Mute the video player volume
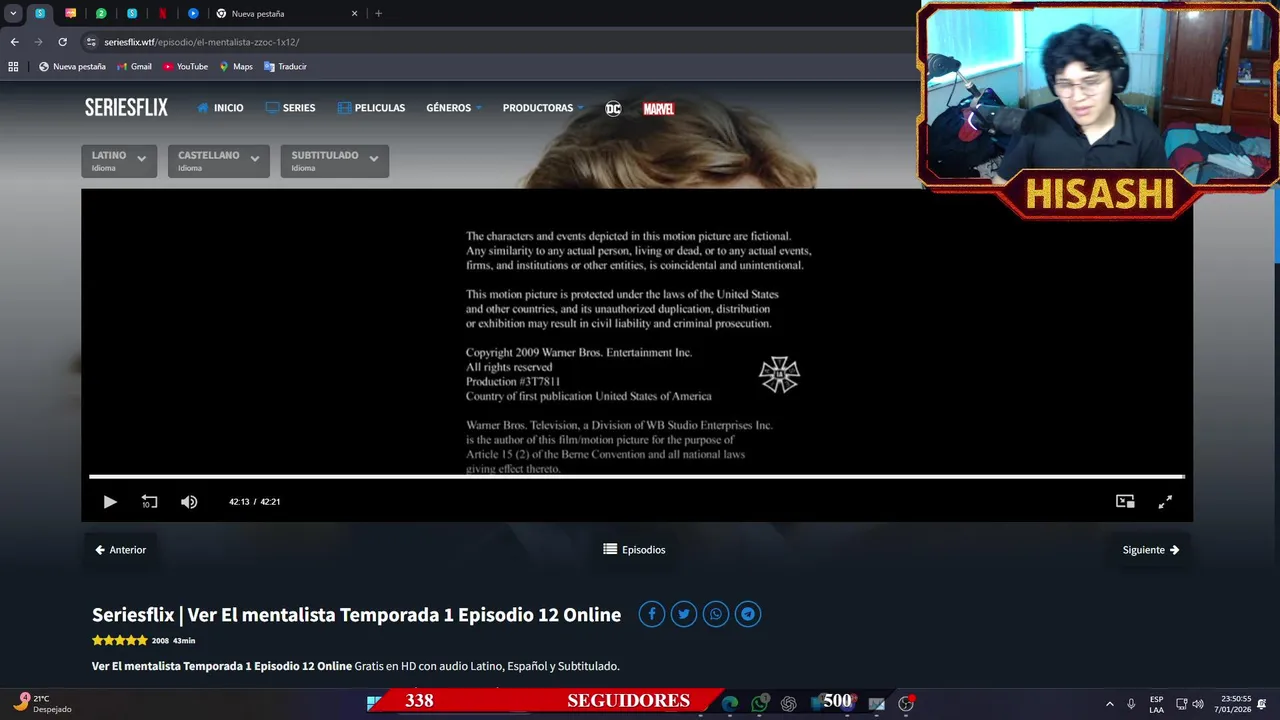1280x720 pixels. tap(189, 502)
